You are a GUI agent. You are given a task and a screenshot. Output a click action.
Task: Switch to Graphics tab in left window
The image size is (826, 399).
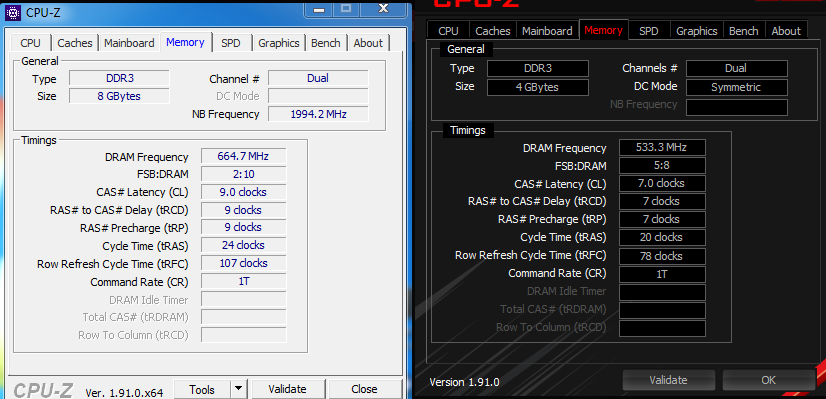pyautogui.click(x=279, y=43)
